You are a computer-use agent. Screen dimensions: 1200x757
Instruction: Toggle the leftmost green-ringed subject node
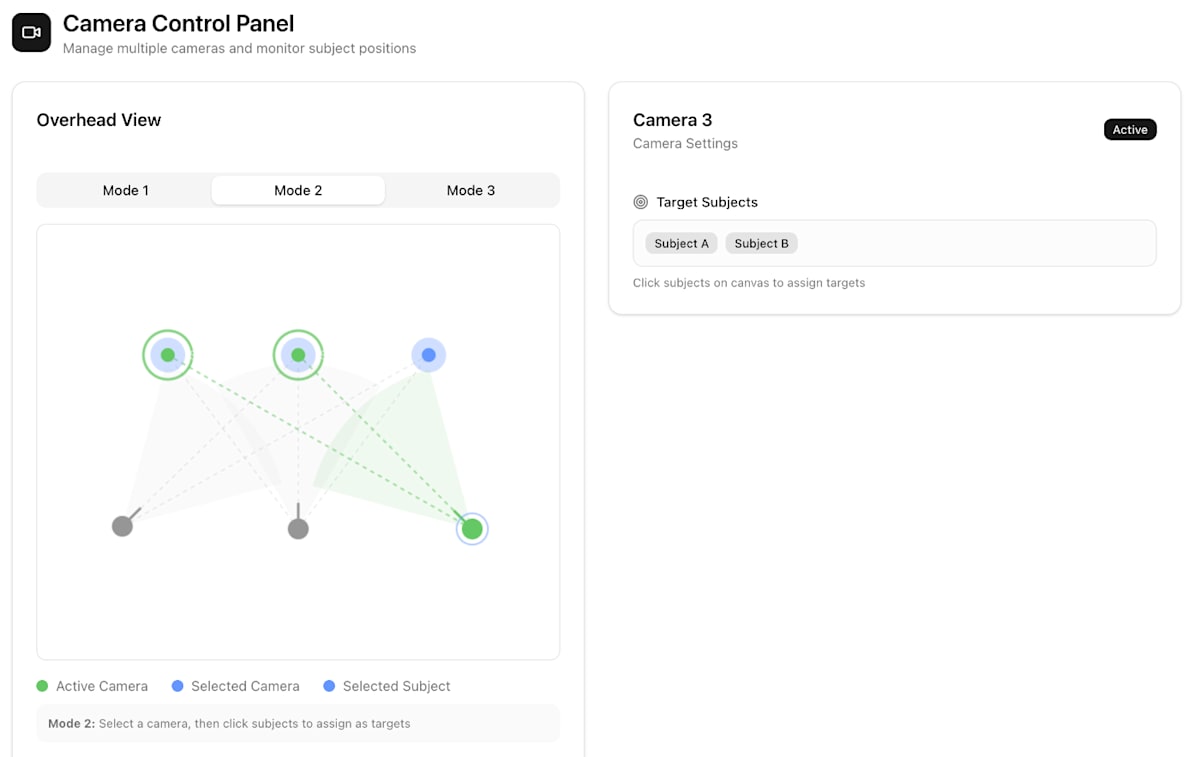coord(168,355)
